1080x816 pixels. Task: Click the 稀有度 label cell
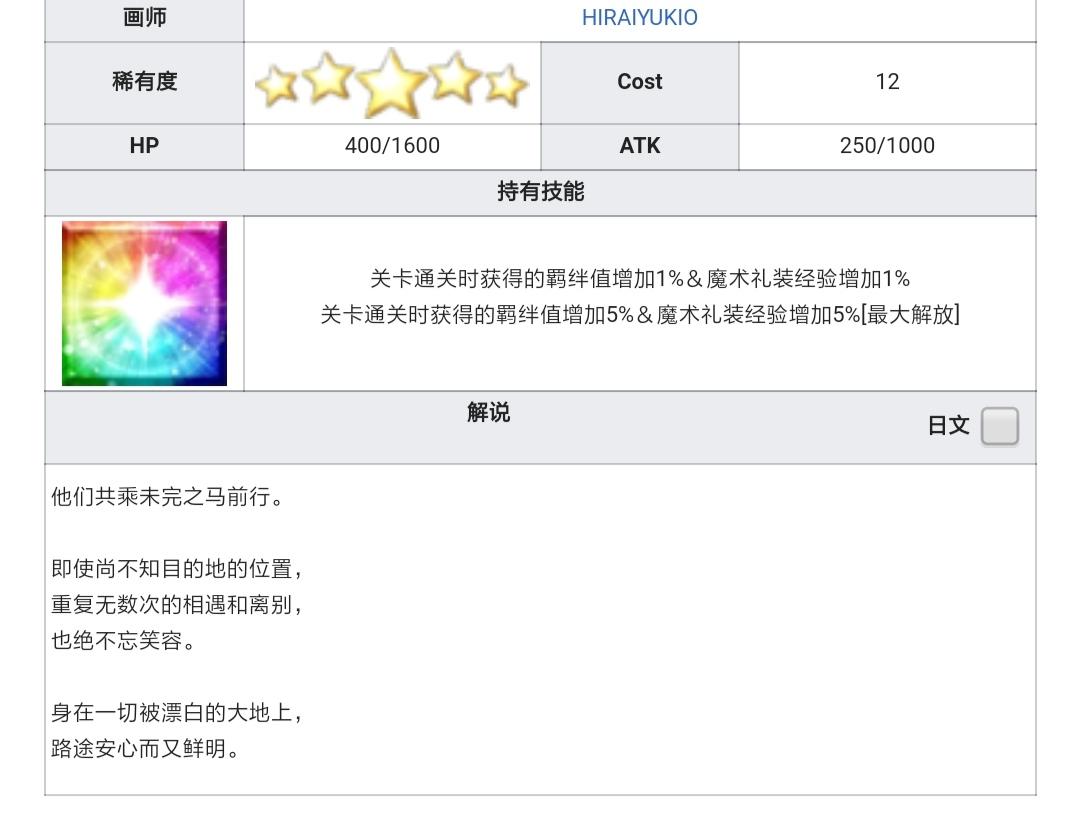[x=144, y=83]
